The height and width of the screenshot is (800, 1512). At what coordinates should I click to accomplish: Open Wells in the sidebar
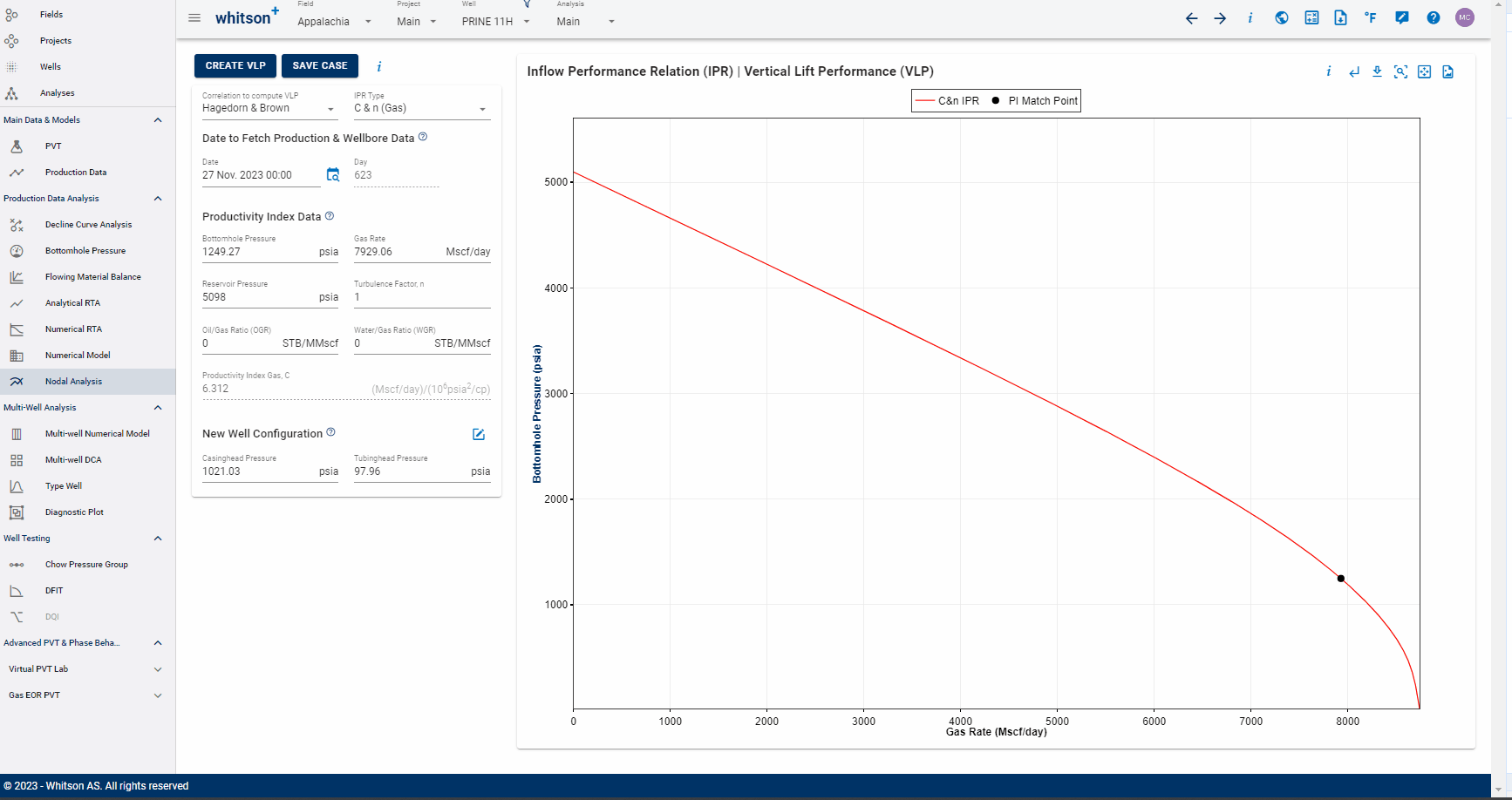point(87,67)
